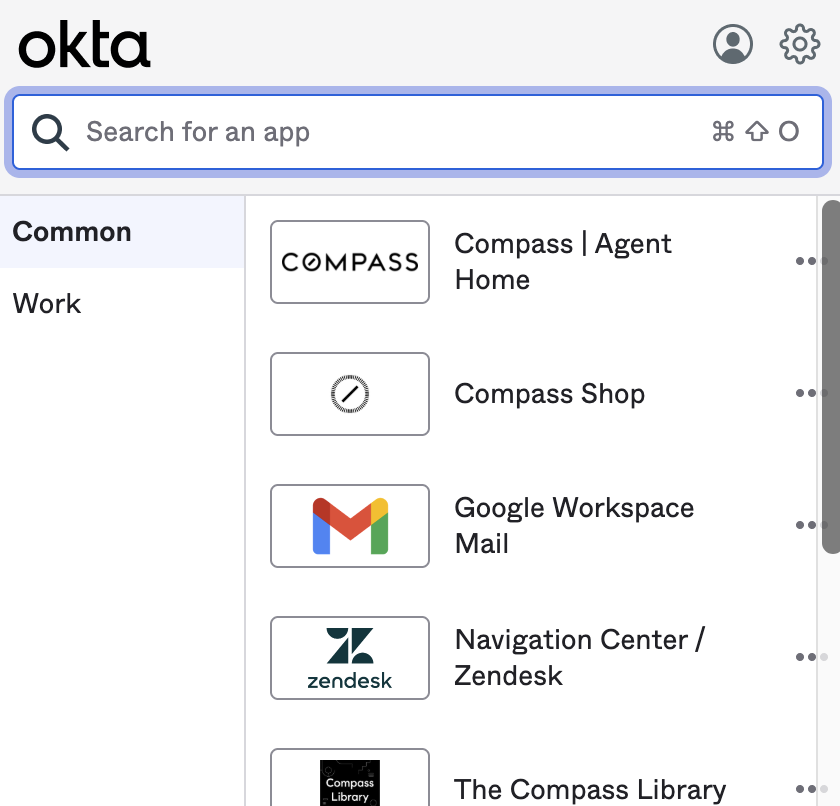Click the Okta logo
840x806 pixels.
click(x=84, y=44)
